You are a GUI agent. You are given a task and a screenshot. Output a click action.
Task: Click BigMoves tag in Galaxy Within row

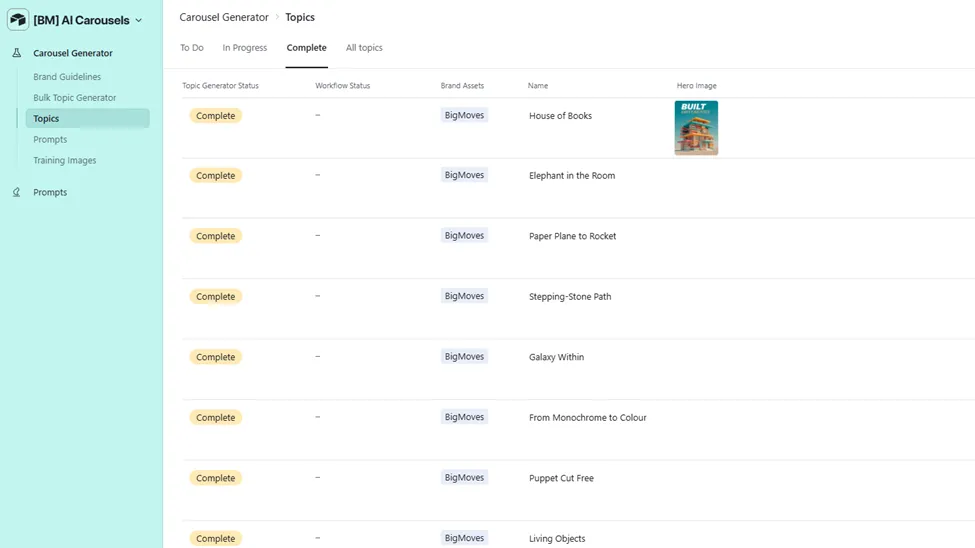point(464,356)
